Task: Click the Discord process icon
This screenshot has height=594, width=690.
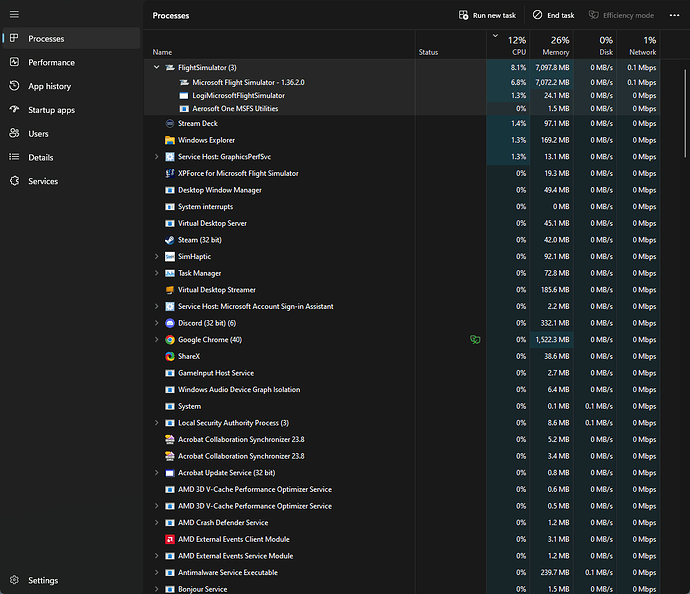Action: (169, 323)
